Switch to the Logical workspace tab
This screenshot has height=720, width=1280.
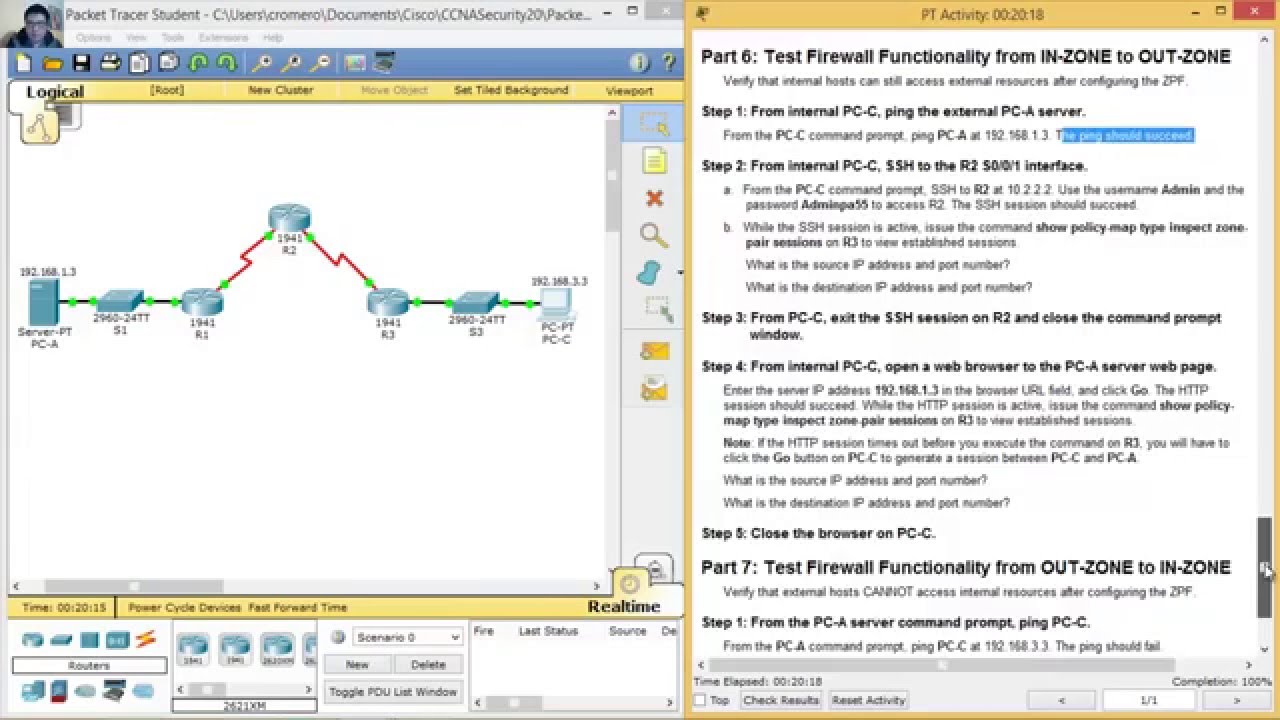coord(55,92)
